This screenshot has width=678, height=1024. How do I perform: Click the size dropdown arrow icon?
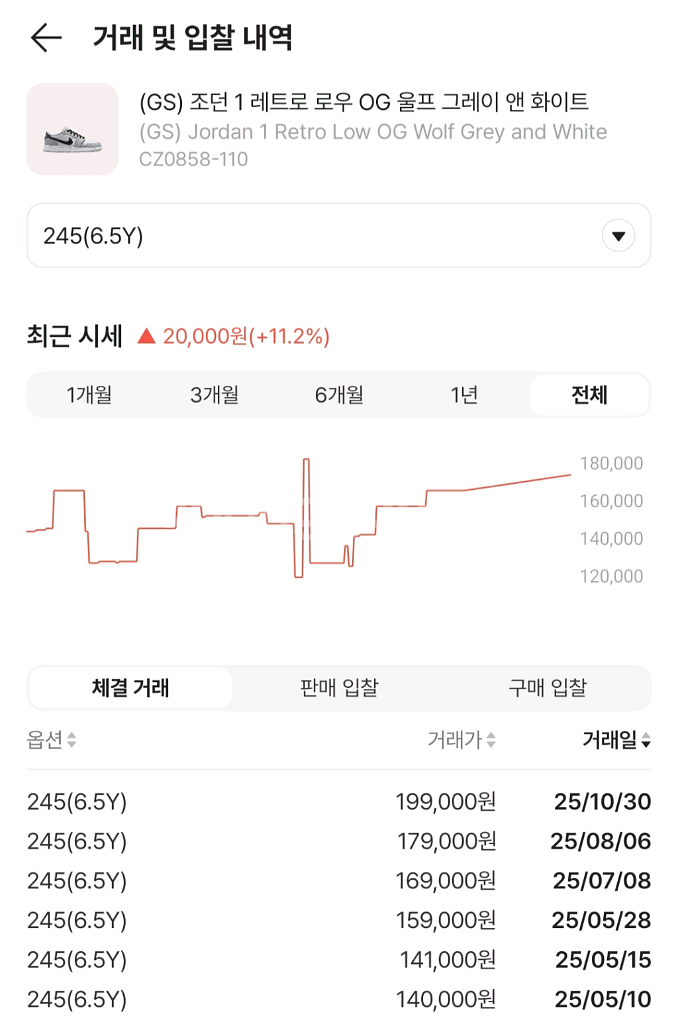[x=618, y=236]
